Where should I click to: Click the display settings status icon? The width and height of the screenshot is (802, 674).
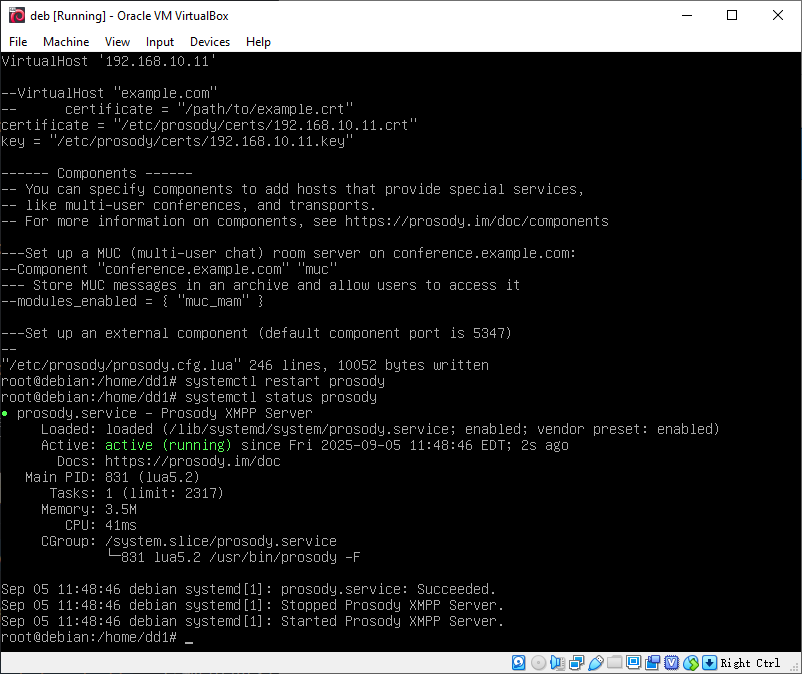click(x=634, y=663)
